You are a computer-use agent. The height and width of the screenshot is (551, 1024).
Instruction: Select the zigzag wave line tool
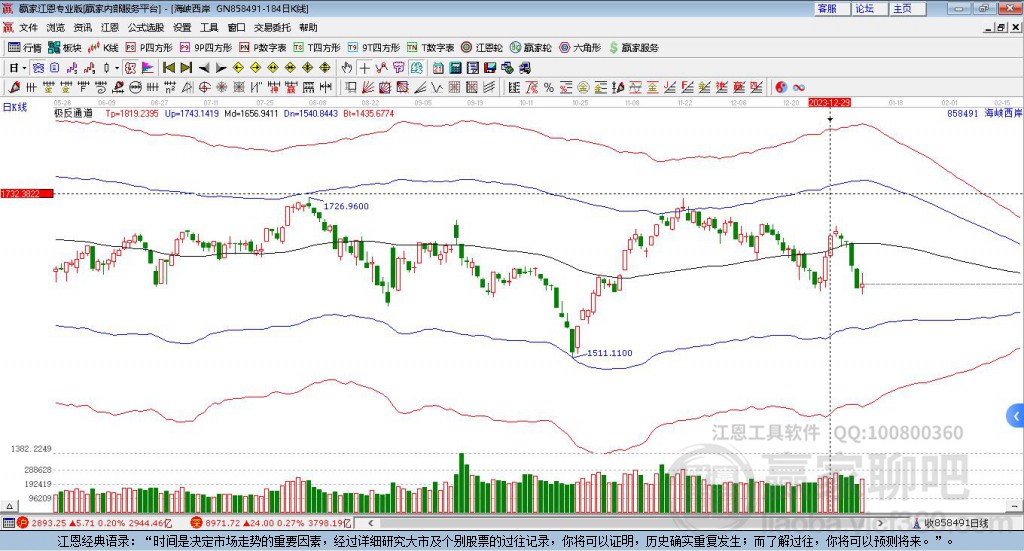click(436, 87)
